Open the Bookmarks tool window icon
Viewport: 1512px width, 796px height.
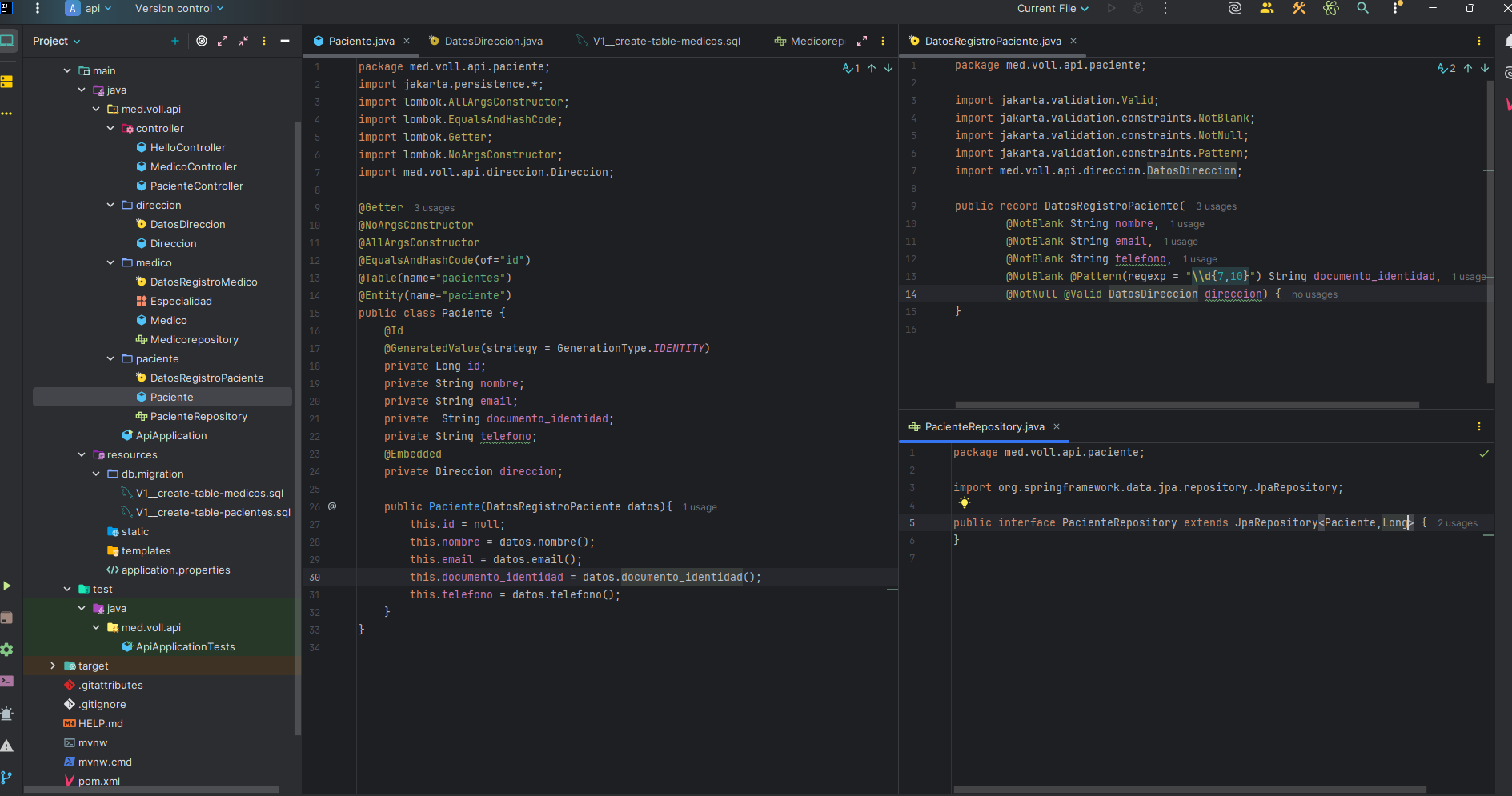[6, 82]
